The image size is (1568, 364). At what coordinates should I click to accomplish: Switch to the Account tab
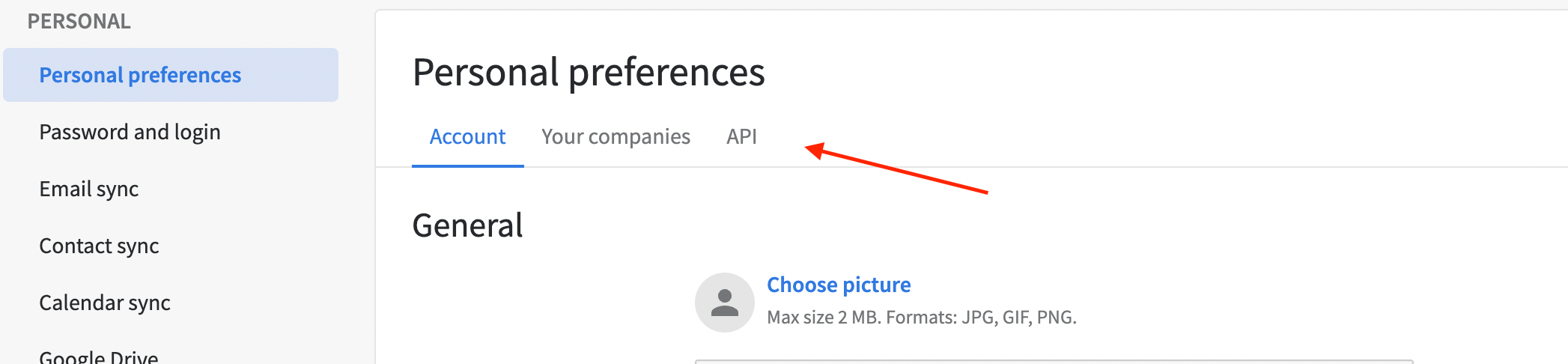[x=467, y=136]
